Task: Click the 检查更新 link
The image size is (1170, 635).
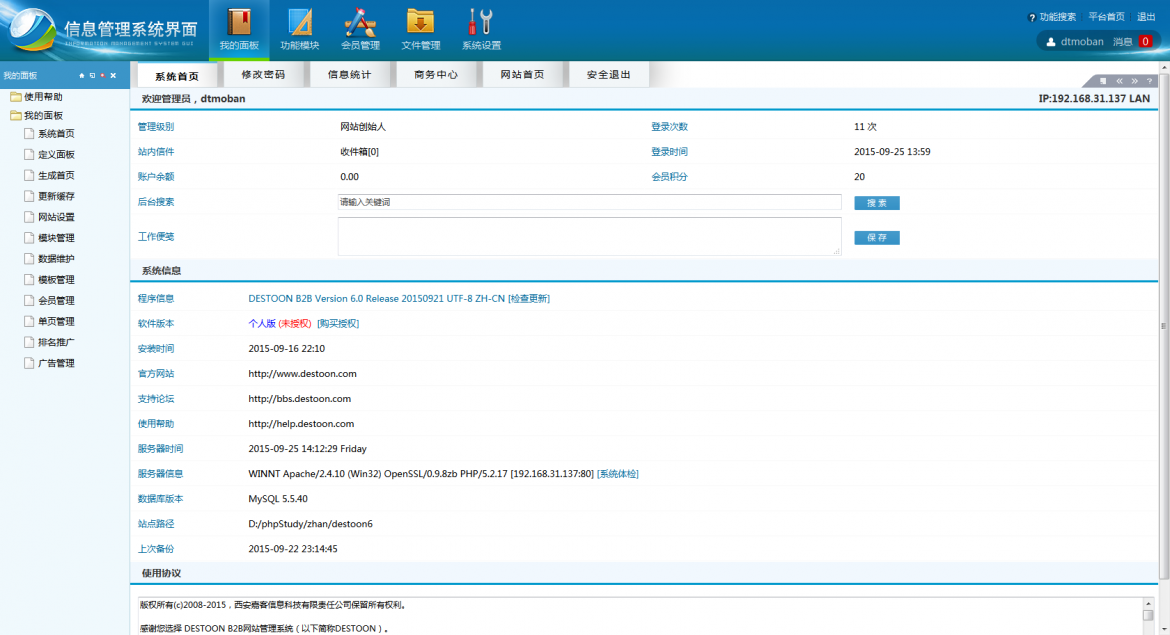Action: click(x=529, y=299)
